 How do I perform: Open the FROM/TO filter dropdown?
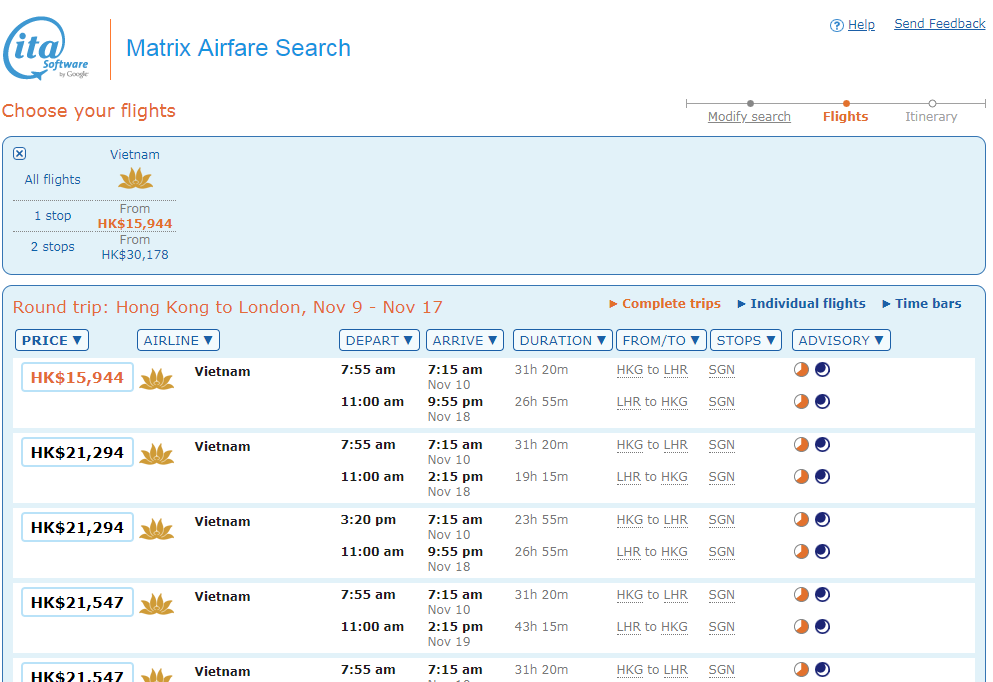tap(662, 340)
